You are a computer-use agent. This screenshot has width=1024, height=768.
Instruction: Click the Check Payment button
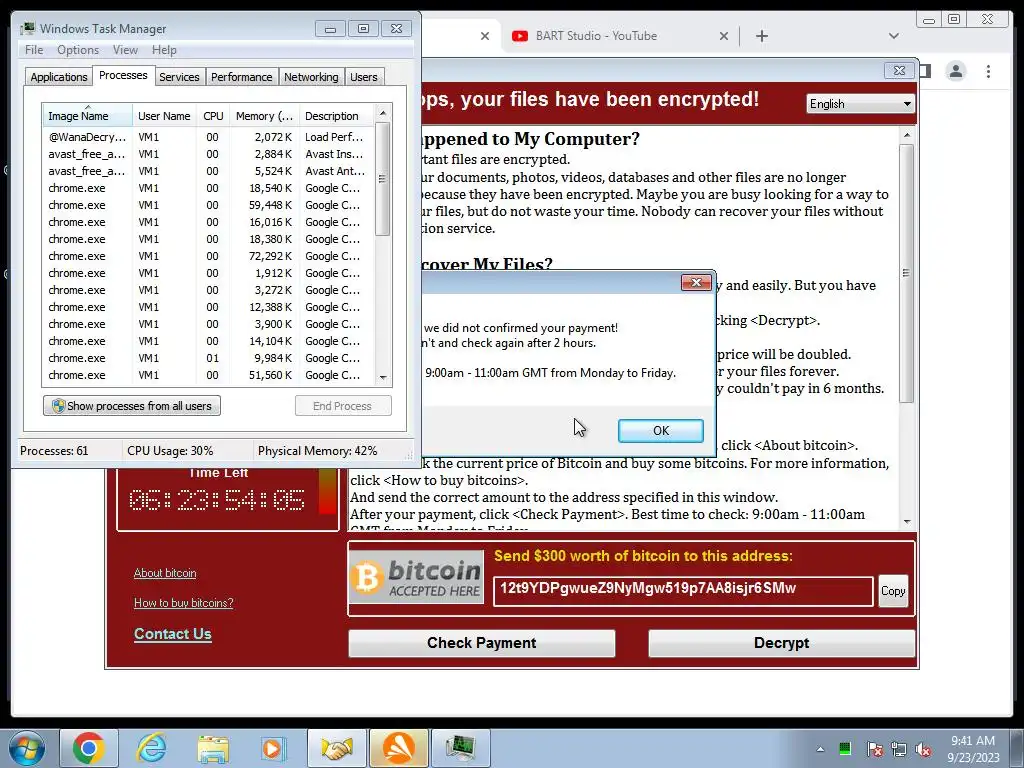(x=482, y=643)
